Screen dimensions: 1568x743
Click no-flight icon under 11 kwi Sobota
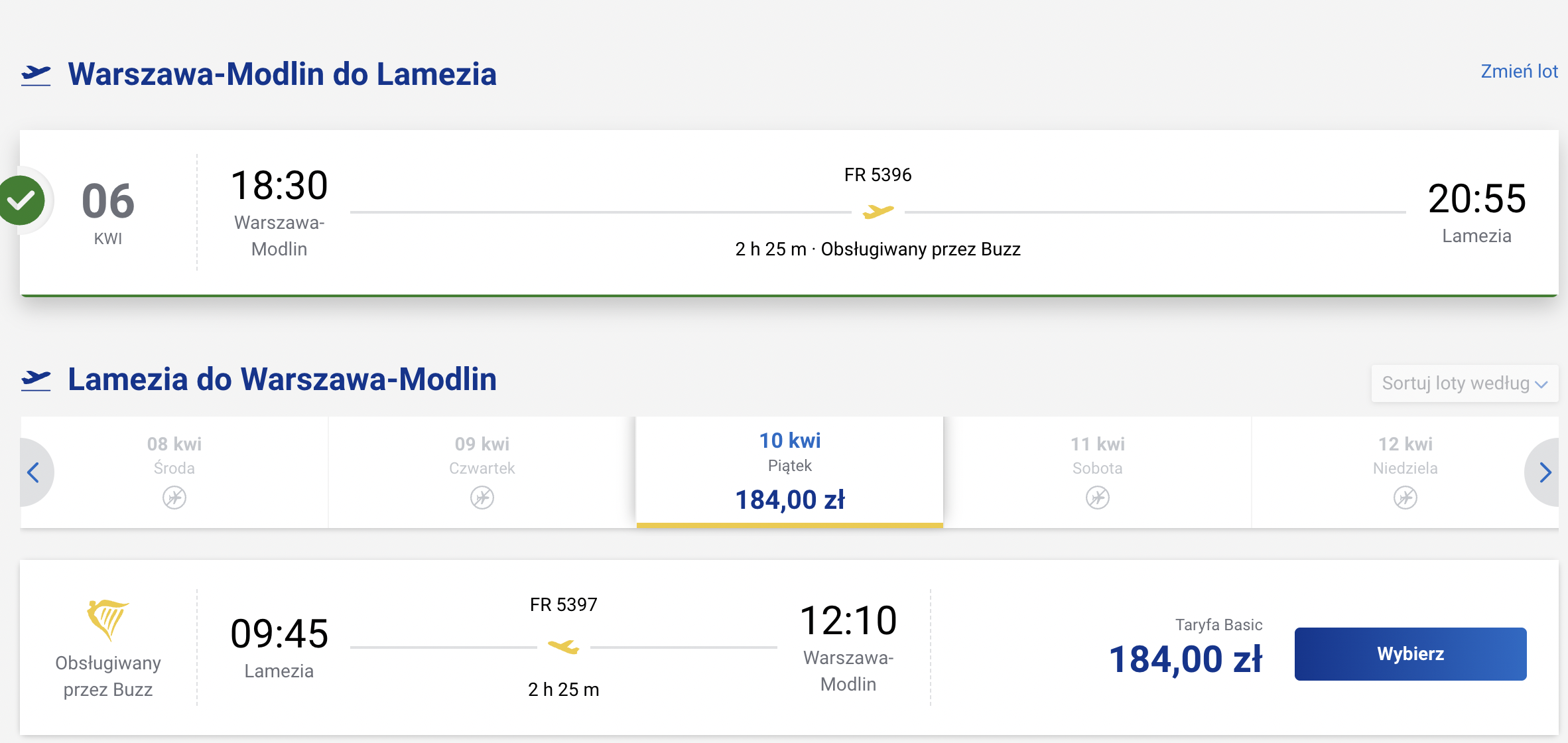pyautogui.click(x=1098, y=497)
